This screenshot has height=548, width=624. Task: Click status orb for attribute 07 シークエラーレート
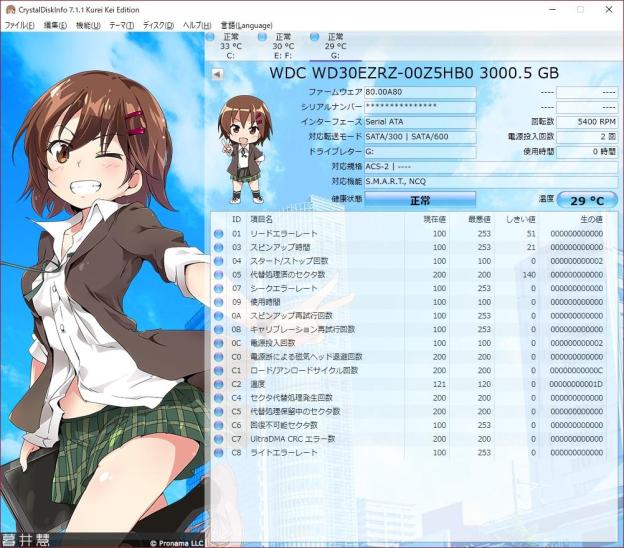pos(218,289)
